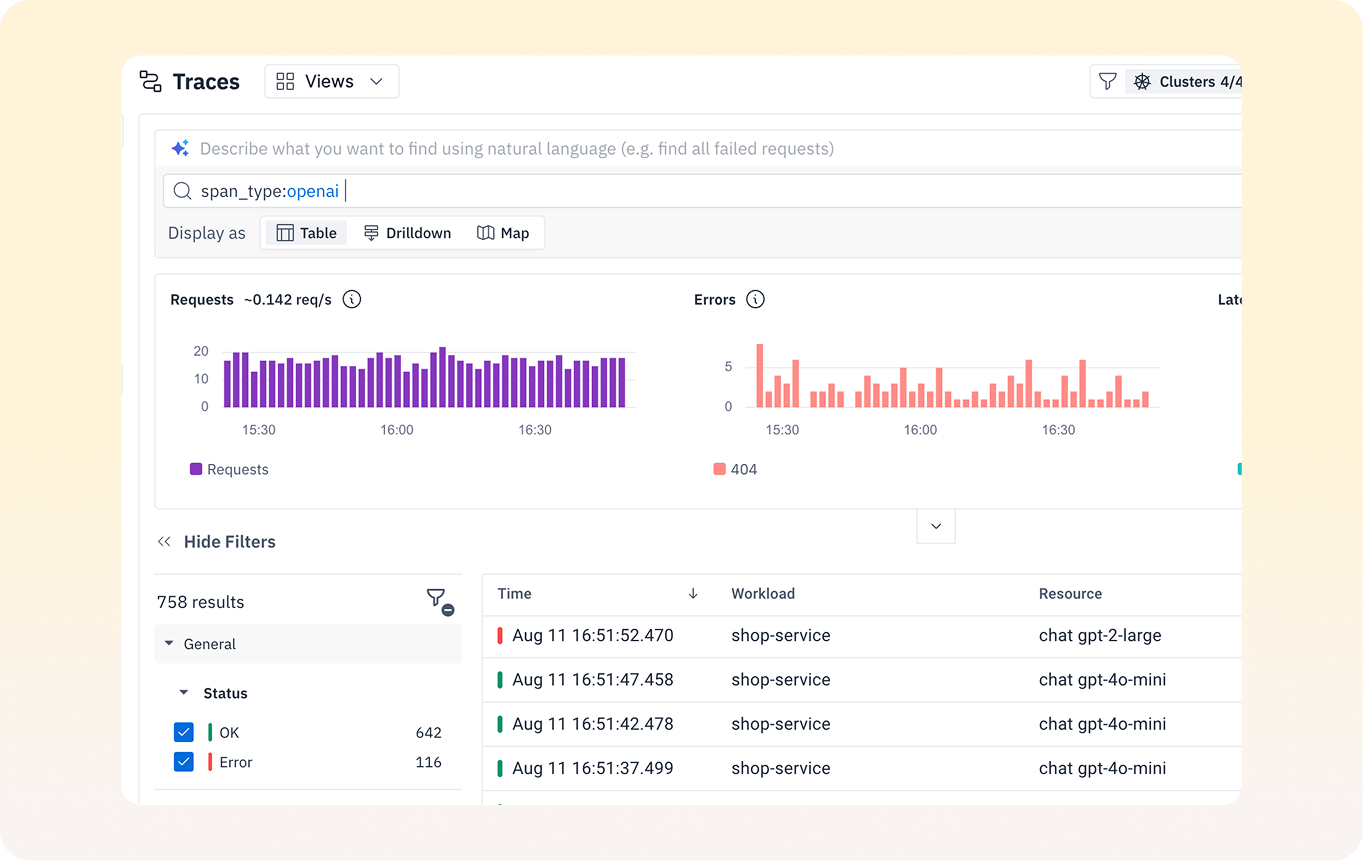
Task: Click the Traces icon beside the title
Action: point(151,82)
